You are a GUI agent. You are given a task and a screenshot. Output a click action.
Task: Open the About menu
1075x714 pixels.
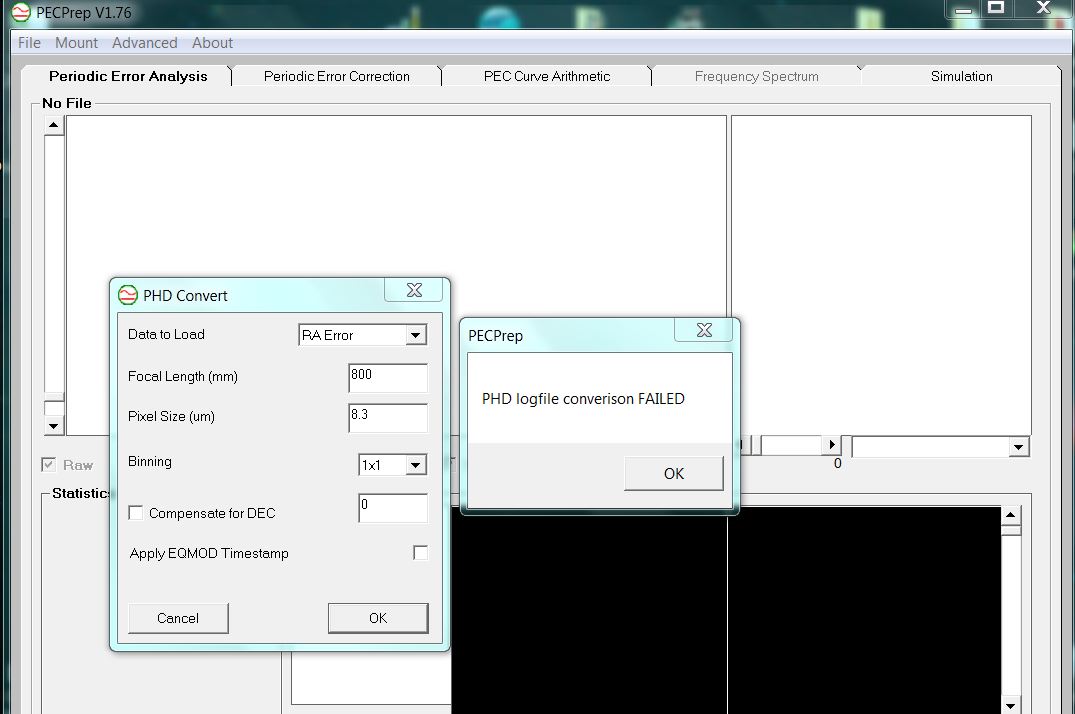[213, 43]
